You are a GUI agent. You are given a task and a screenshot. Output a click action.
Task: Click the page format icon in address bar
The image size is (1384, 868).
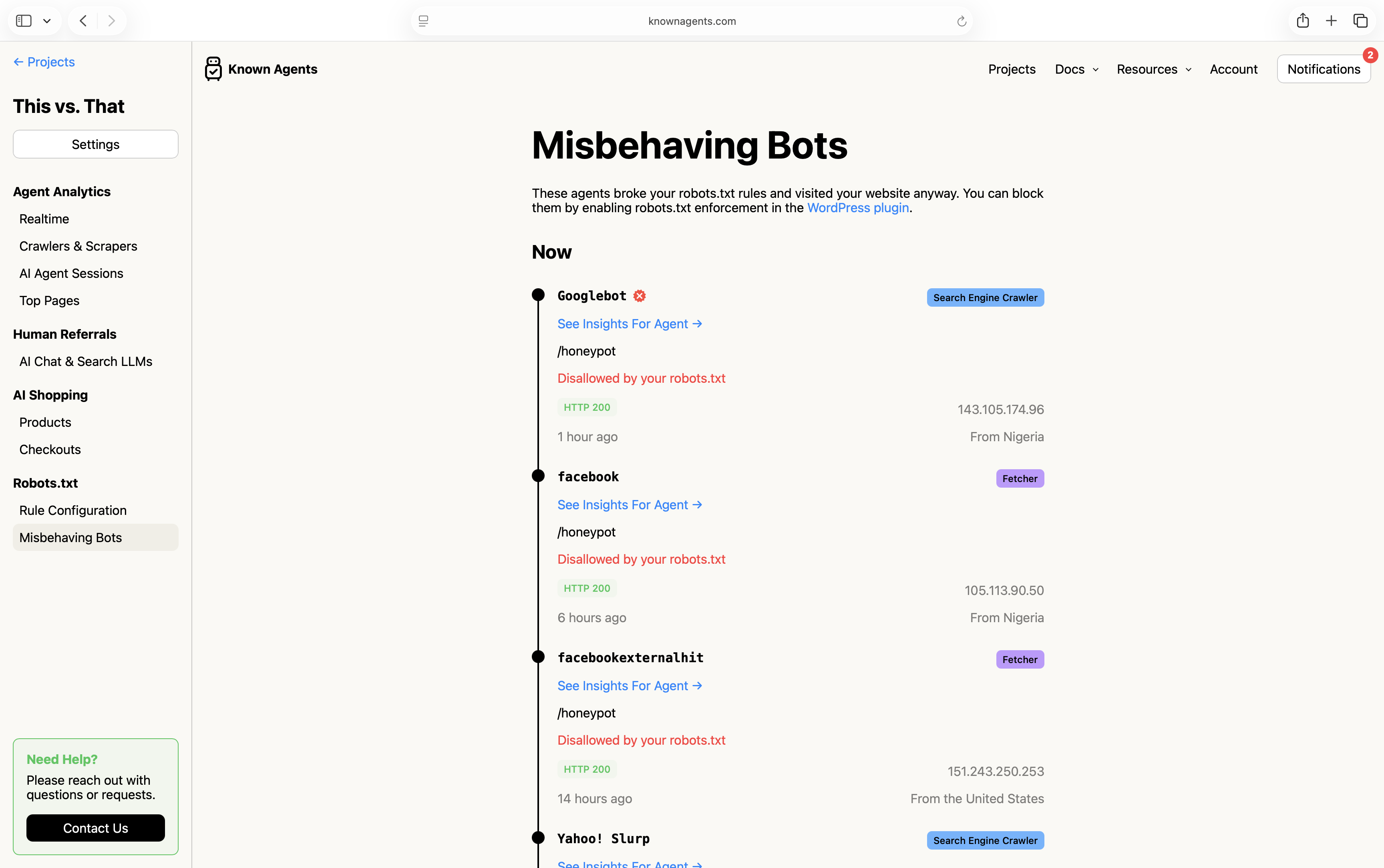(424, 21)
